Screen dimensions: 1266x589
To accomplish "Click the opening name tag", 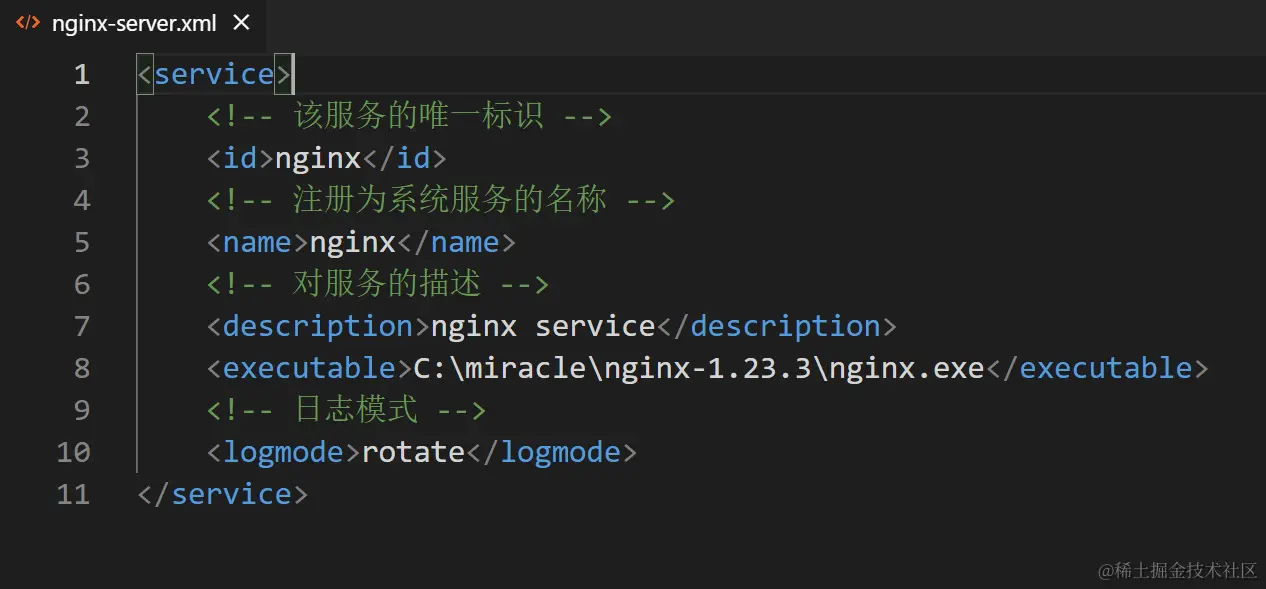I will pyautogui.click(x=257, y=243).
